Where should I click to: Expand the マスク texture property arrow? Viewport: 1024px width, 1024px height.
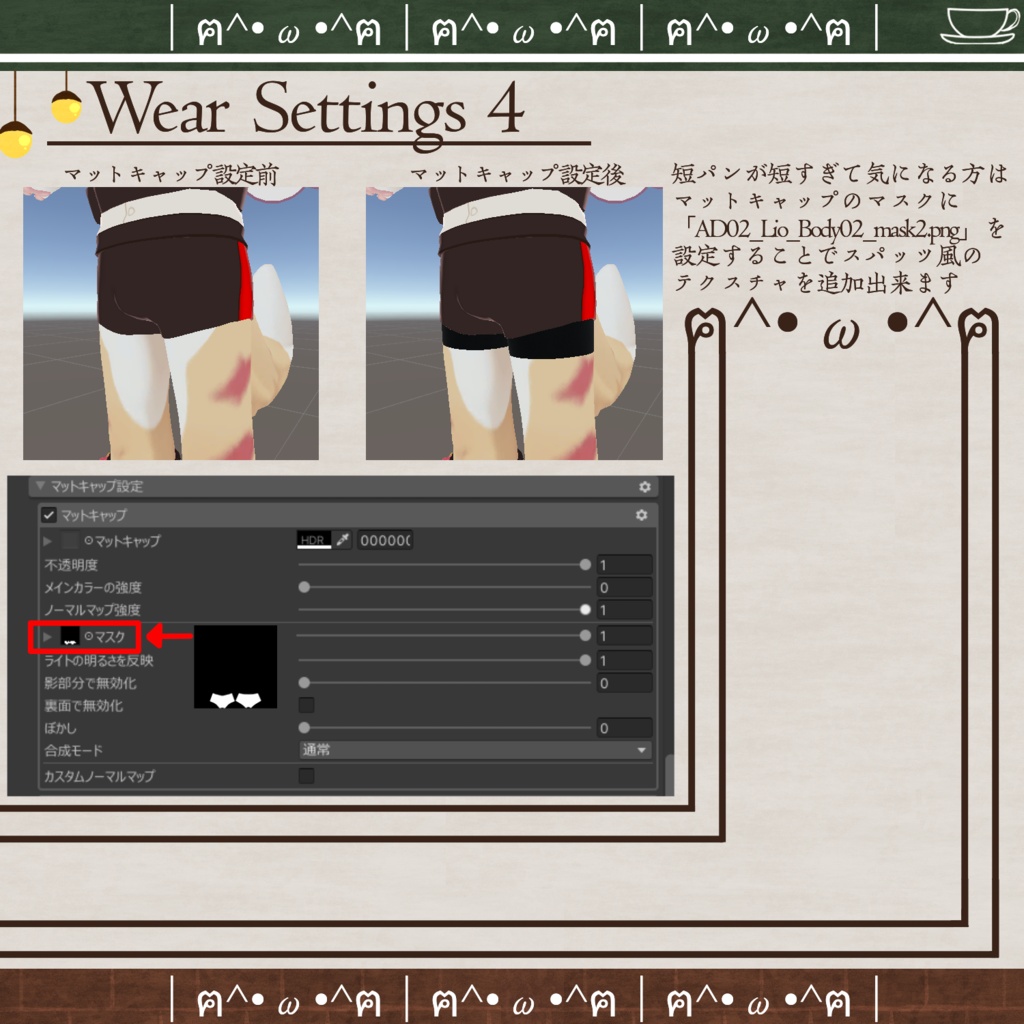pos(47,636)
